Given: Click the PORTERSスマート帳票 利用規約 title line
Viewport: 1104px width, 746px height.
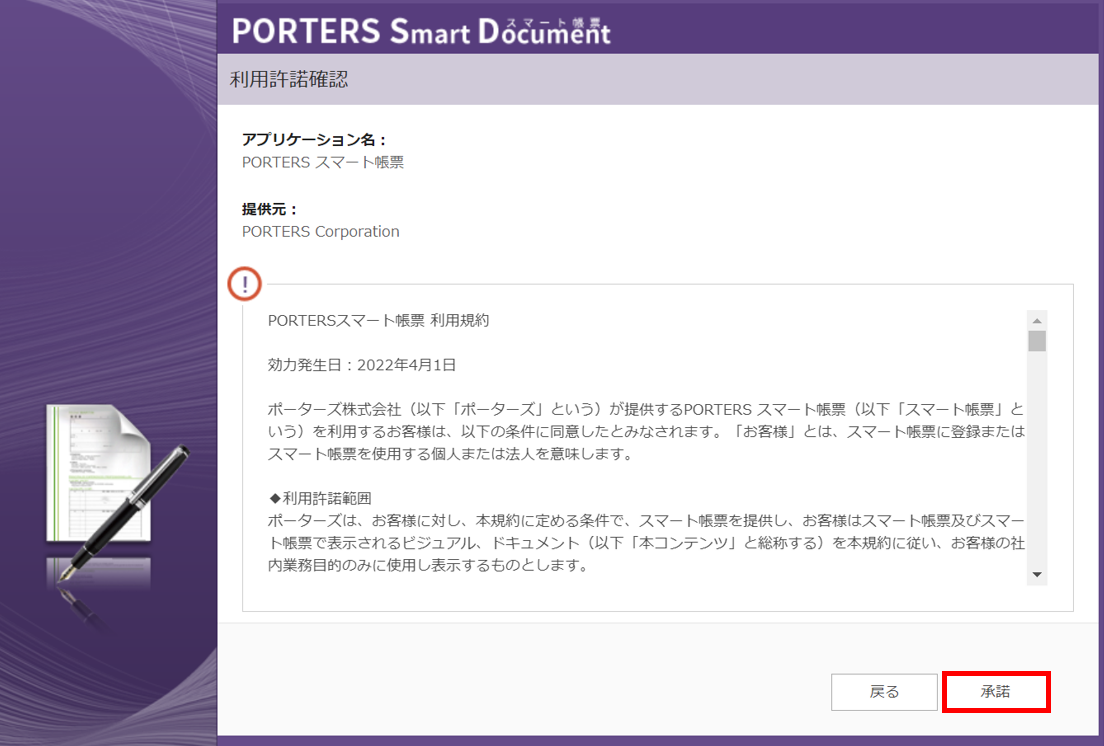Looking at the screenshot, I should (x=378, y=320).
